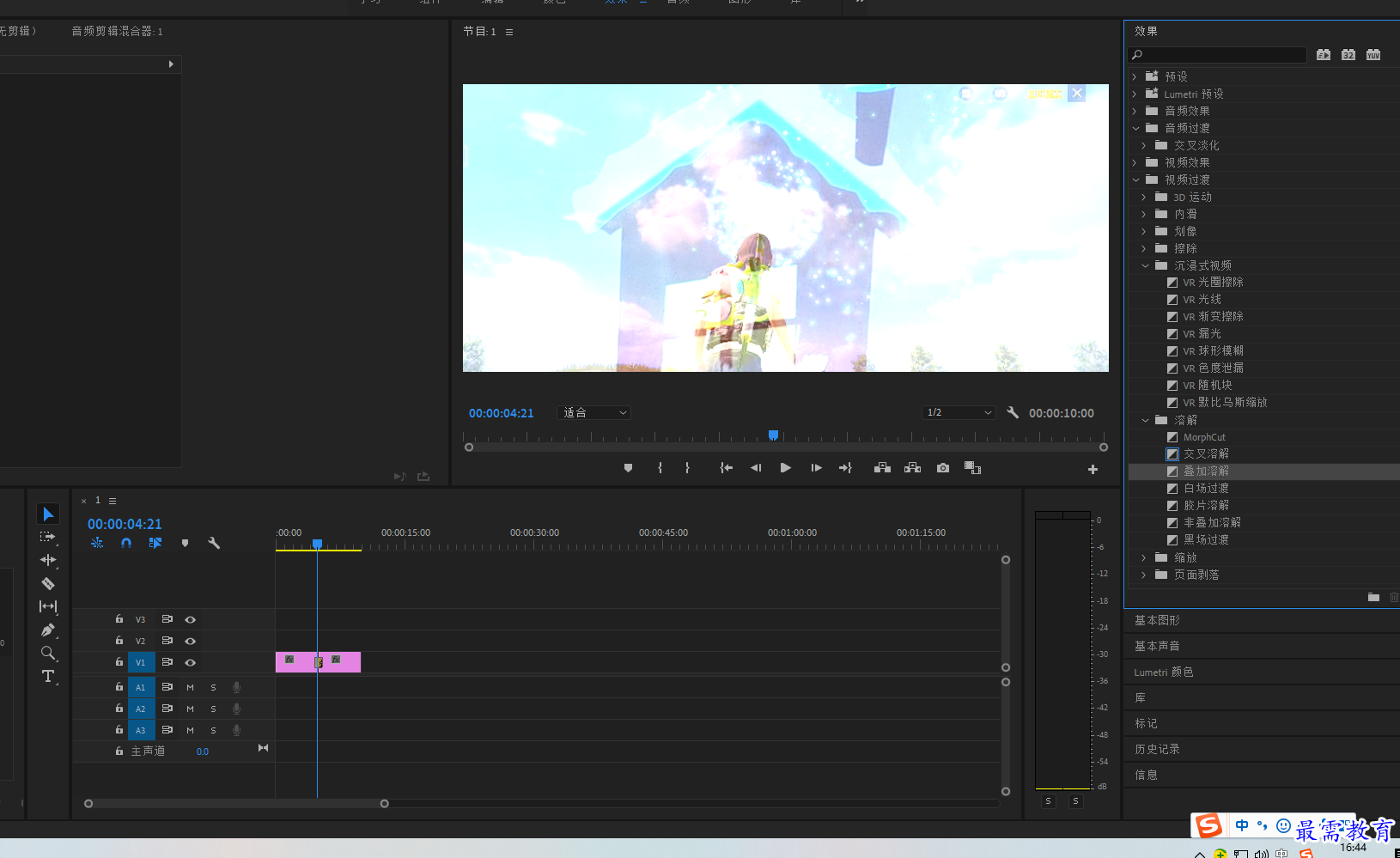Select the 交叉溶解 transition
This screenshot has width=1400, height=858.
[x=1206, y=453]
